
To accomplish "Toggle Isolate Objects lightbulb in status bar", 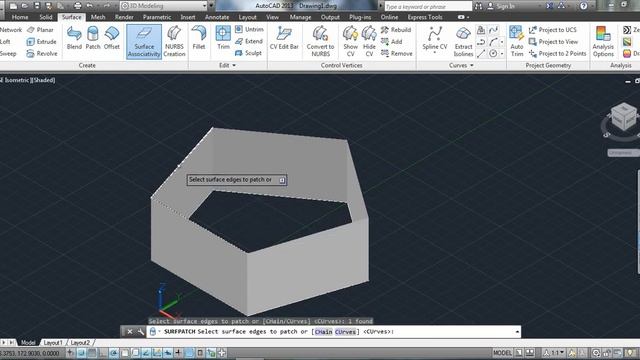I will [x=631, y=353].
